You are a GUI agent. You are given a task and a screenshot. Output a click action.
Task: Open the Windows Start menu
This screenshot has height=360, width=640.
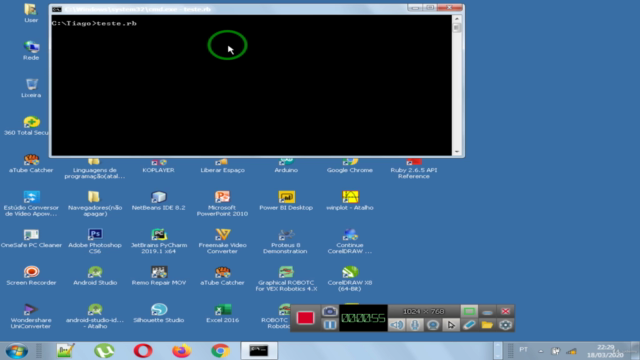coord(17,351)
